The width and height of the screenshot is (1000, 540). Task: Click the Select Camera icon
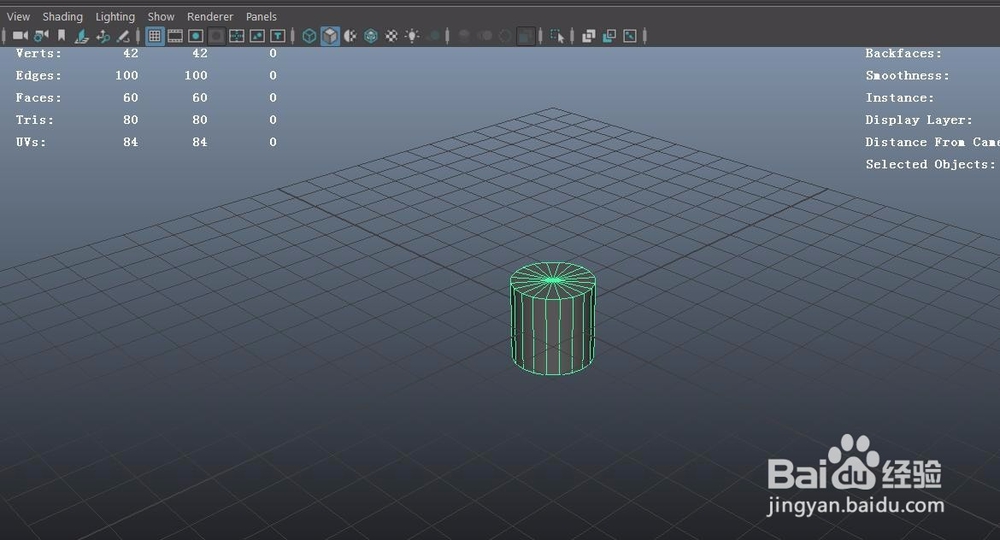click(x=20, y=36)
